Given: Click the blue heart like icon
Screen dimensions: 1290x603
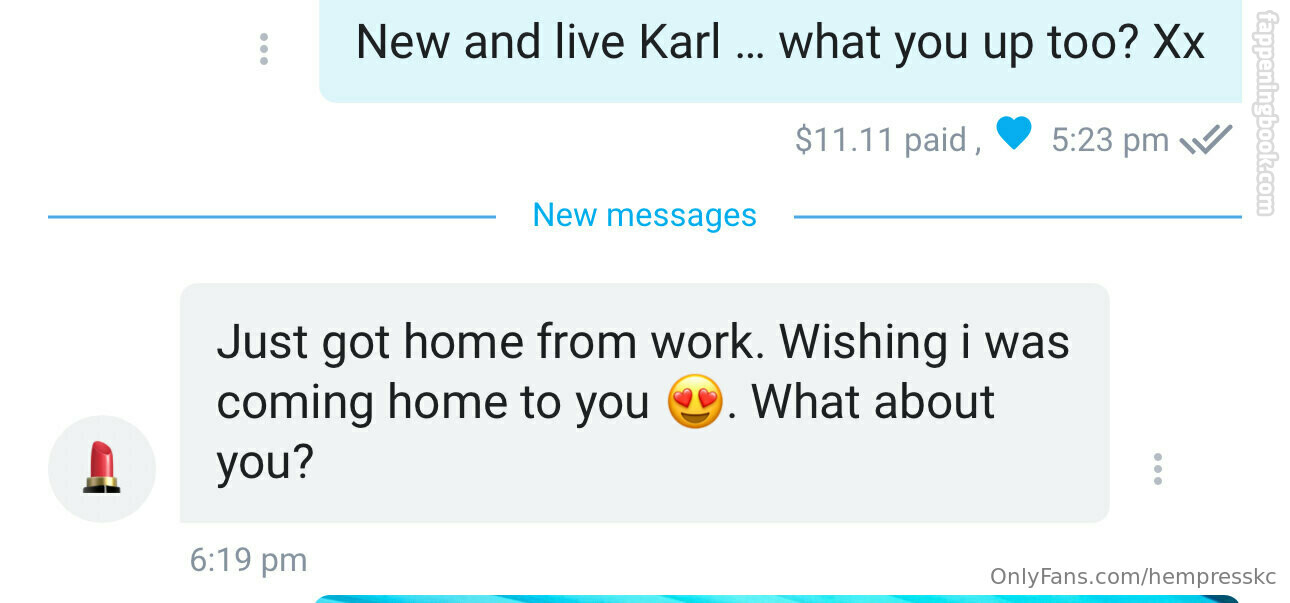Looking at the screenshot, I should tap(1014, 134).
